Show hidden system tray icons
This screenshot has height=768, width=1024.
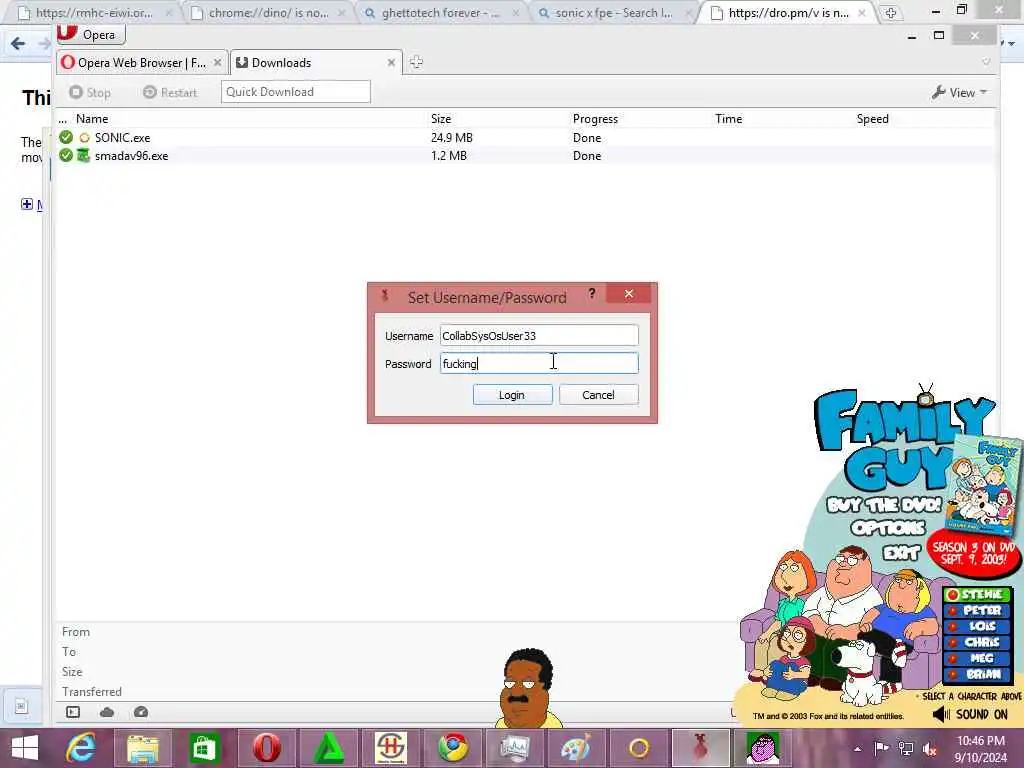857,749
